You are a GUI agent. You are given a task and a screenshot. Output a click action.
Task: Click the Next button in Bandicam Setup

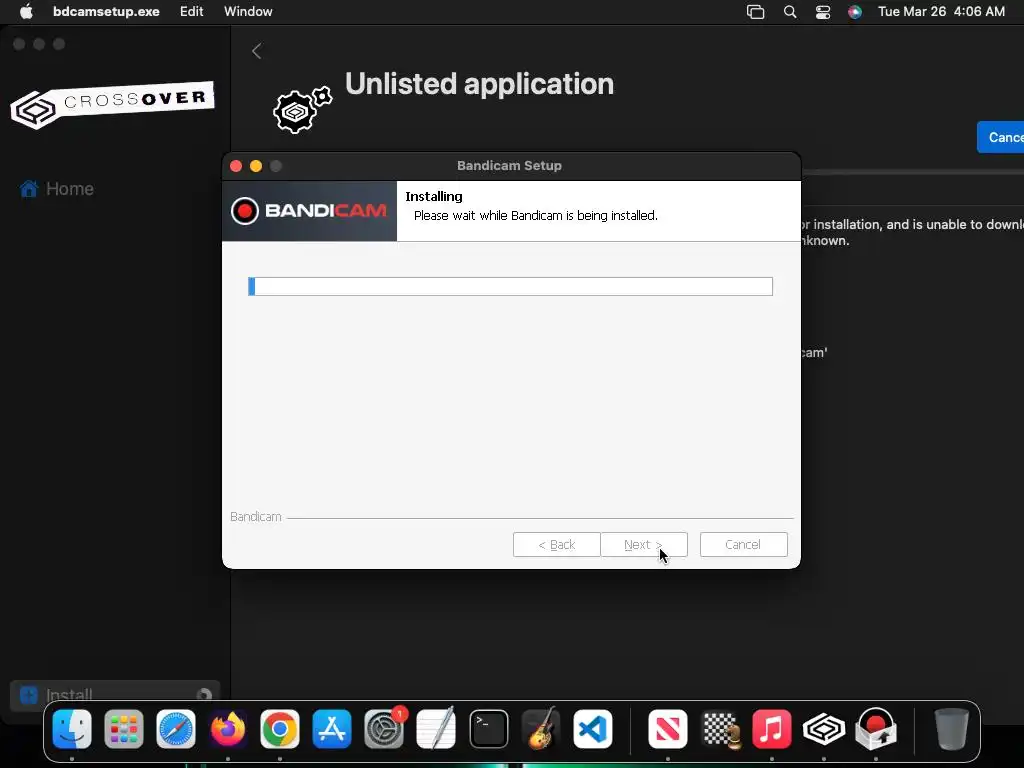(643, 545)
